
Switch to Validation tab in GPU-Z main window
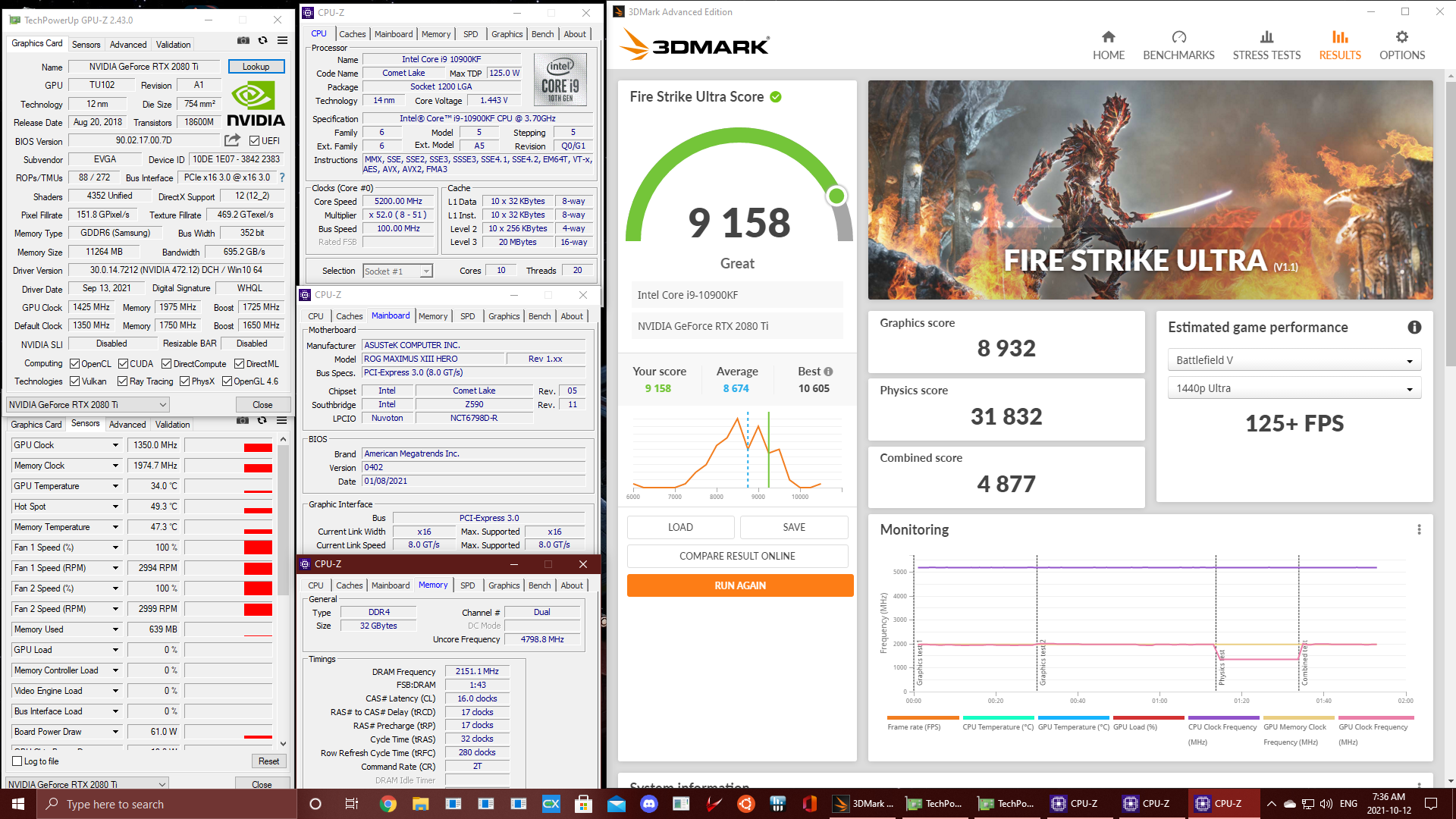click(x=174, y=45)
